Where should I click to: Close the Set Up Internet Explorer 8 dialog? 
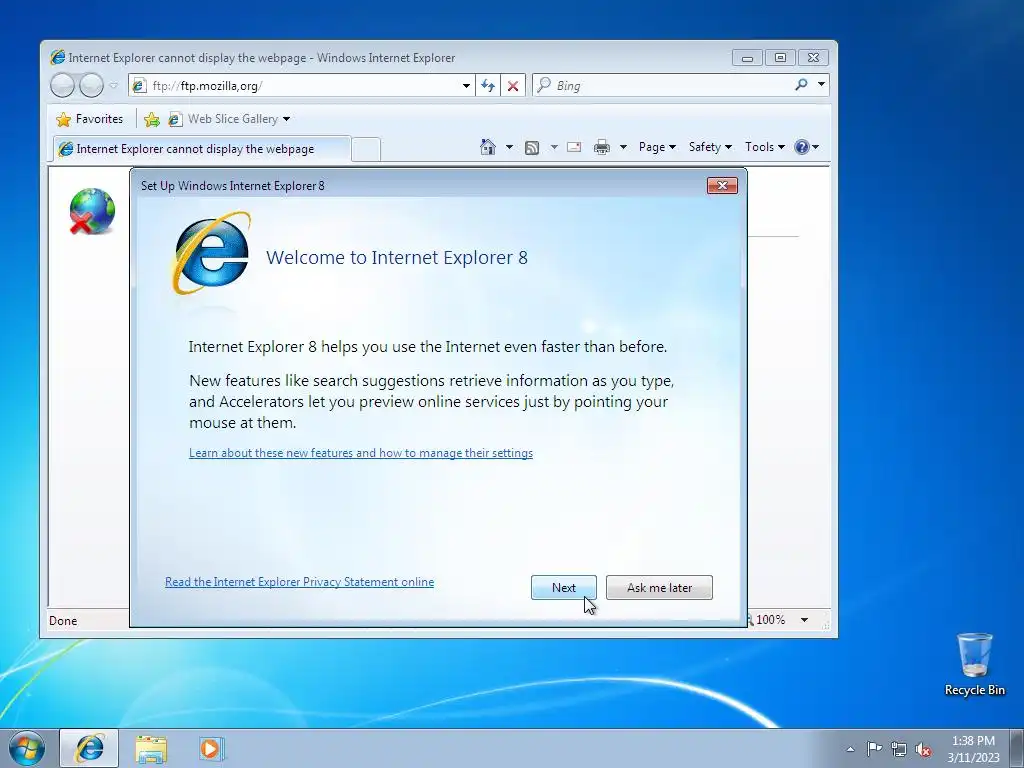722,185
